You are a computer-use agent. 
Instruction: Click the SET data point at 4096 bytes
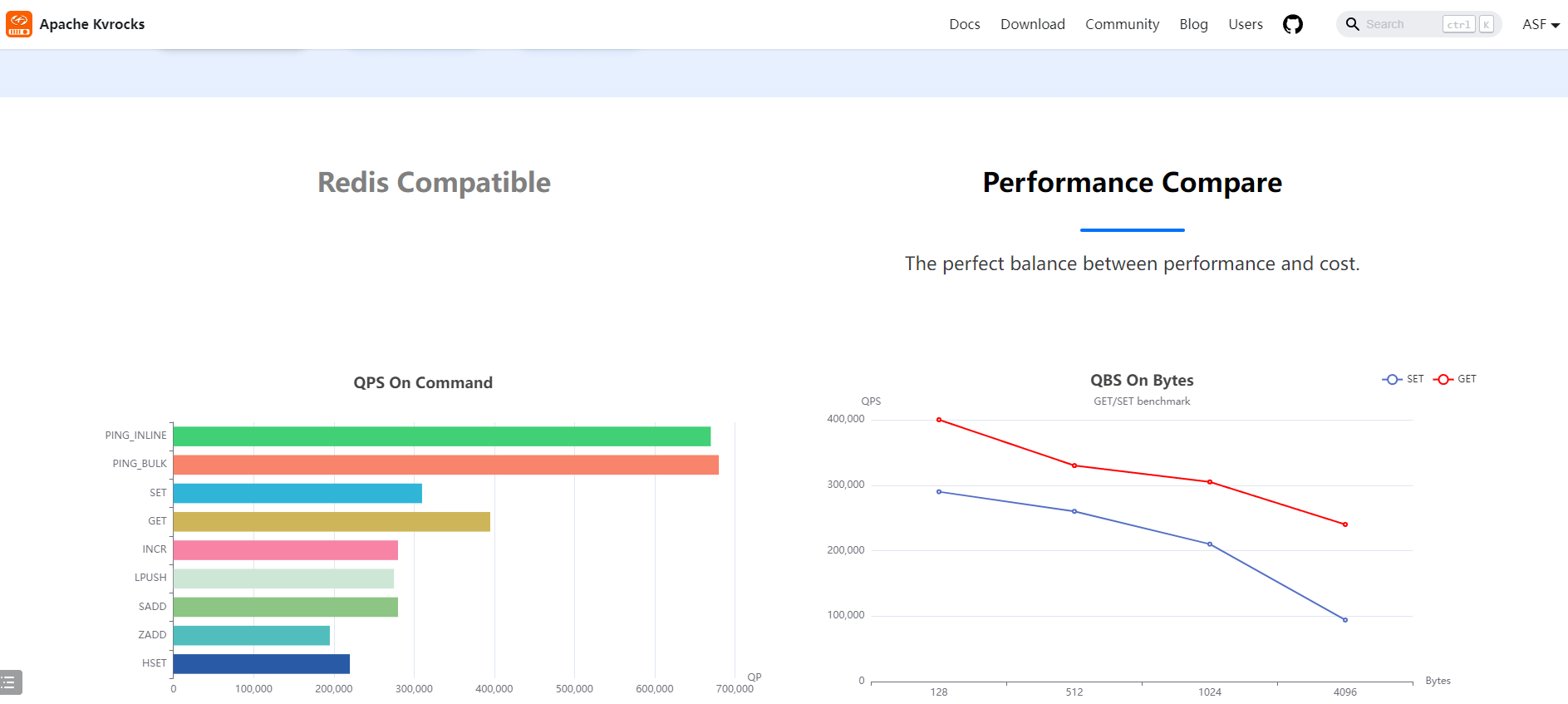click(1345, 620)
